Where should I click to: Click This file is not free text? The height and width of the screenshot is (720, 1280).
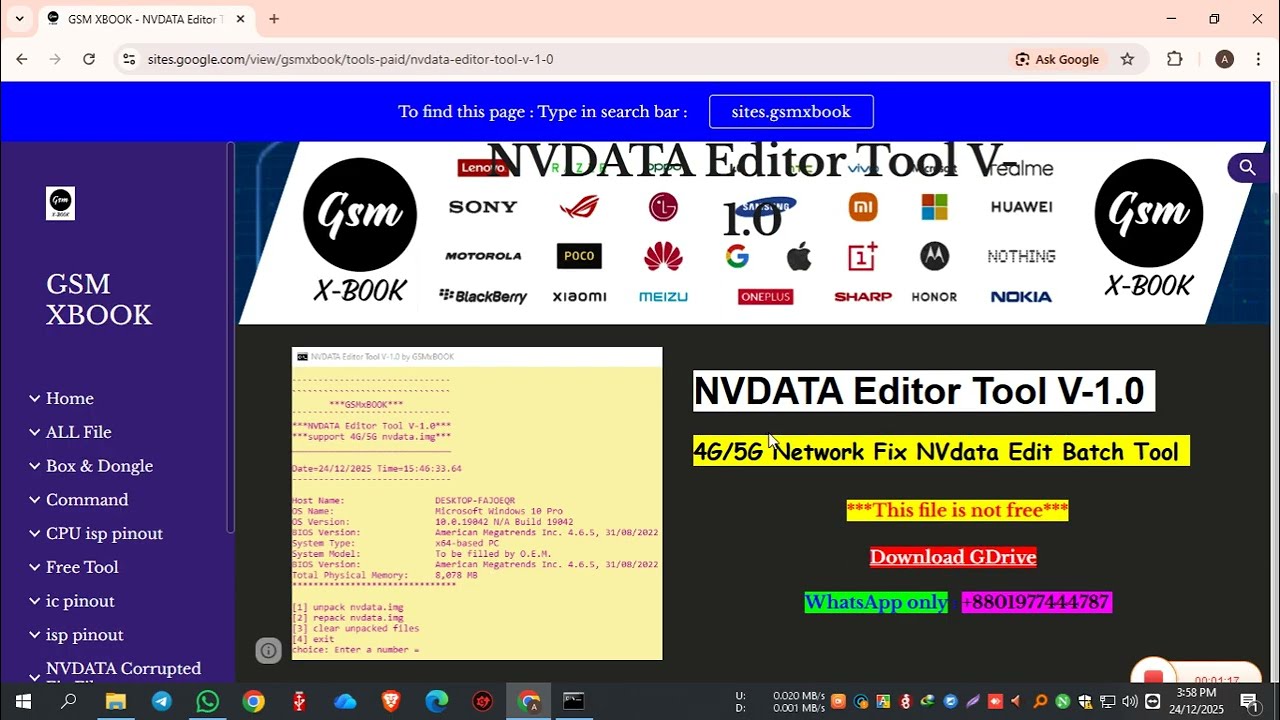(x=957, y=510)
